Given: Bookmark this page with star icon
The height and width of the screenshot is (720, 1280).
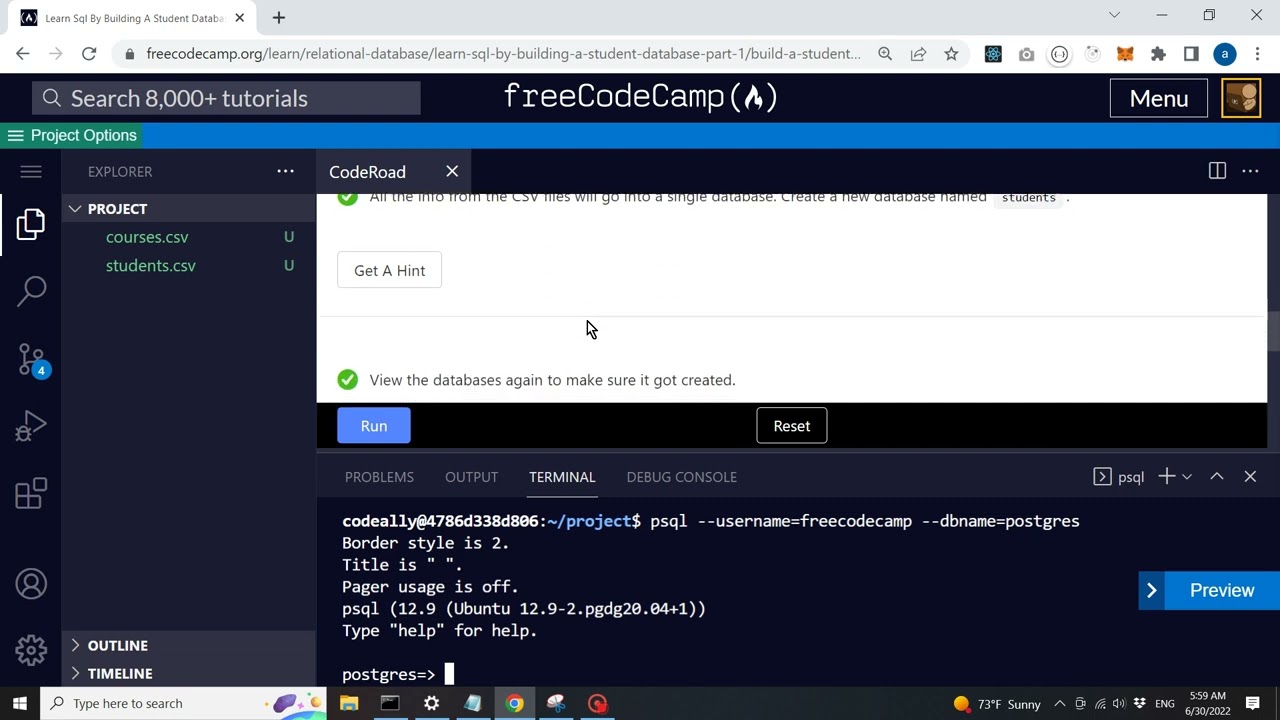Looking at the screenshot, I should click(x=951, y=54).
